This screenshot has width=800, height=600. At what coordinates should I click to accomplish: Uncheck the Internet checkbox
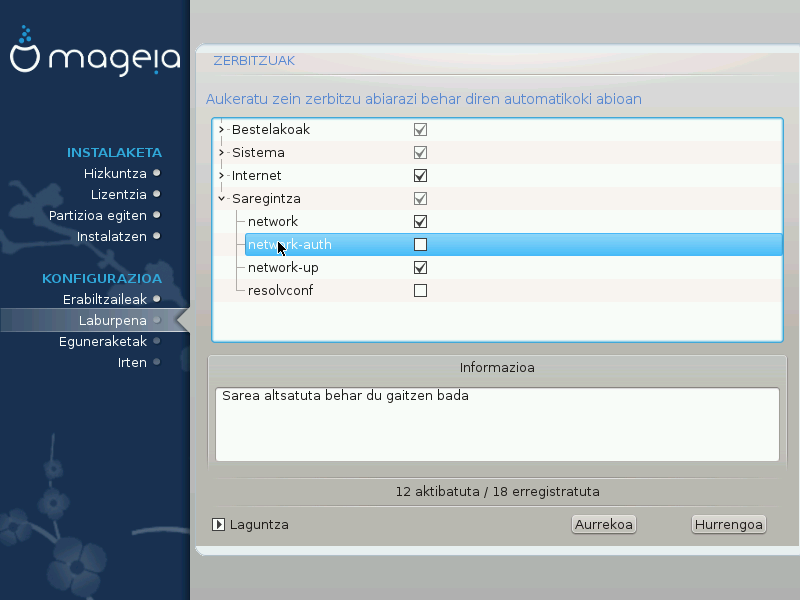(x=420, y=176)
